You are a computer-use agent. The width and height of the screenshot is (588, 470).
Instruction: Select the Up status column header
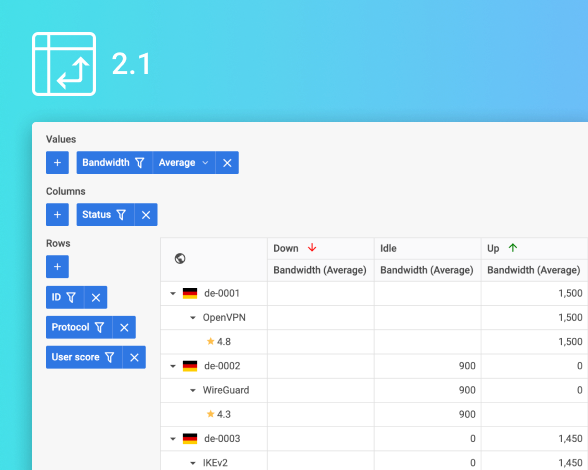[x=534, y=248]
